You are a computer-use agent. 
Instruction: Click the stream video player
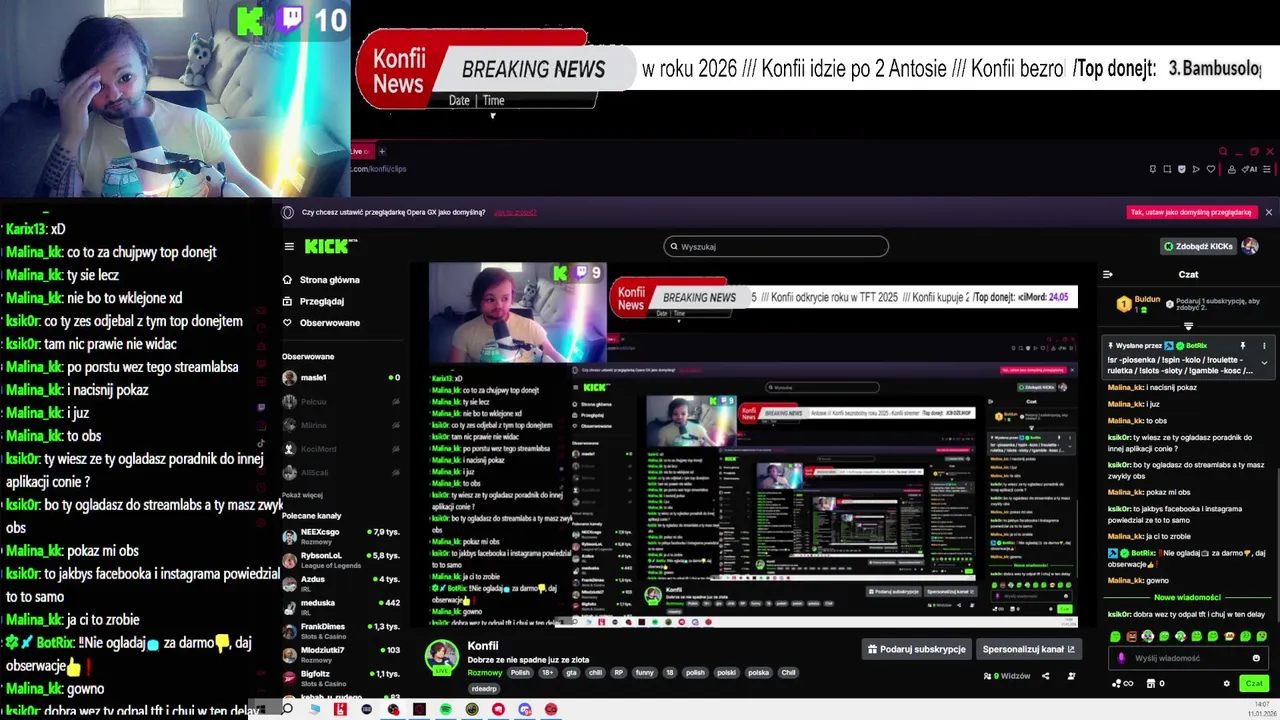point(753,445)
